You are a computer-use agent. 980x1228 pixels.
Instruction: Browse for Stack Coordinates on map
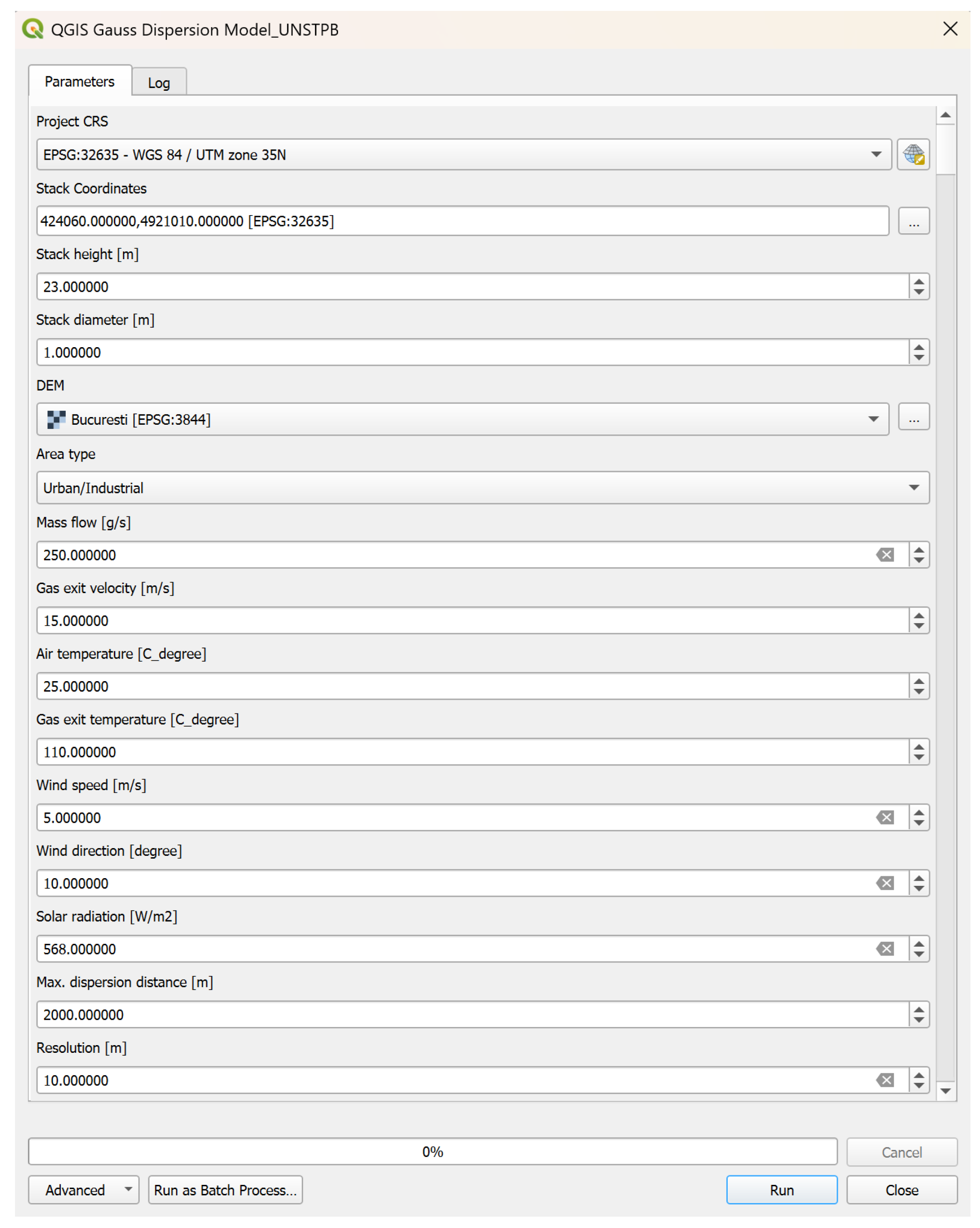pos(913,221)
